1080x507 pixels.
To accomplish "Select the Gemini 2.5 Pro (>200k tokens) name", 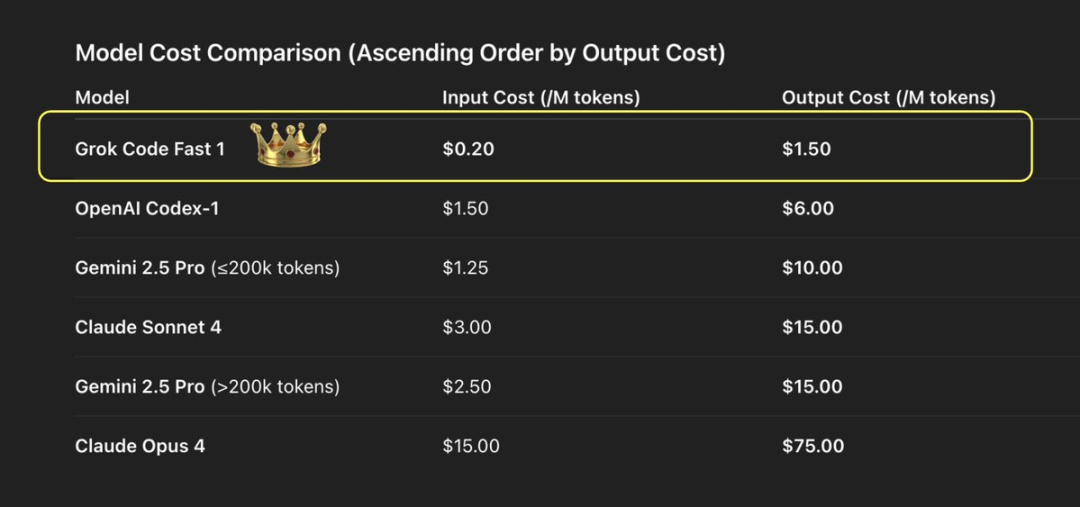I will click(x=207, y=387).
